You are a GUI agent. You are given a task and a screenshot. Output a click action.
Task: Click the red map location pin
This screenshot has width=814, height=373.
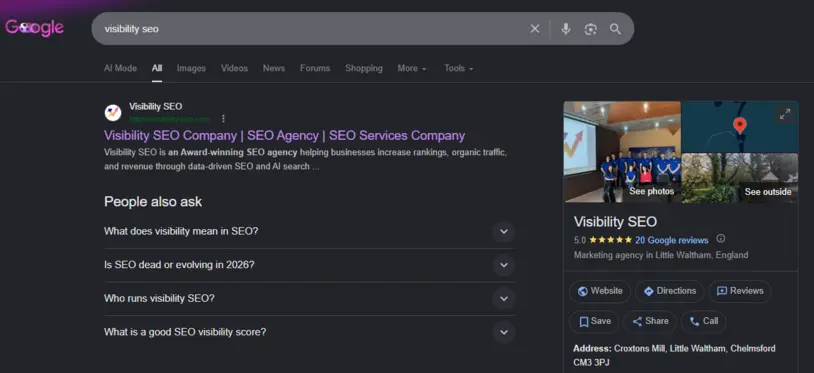pos(740,126)
